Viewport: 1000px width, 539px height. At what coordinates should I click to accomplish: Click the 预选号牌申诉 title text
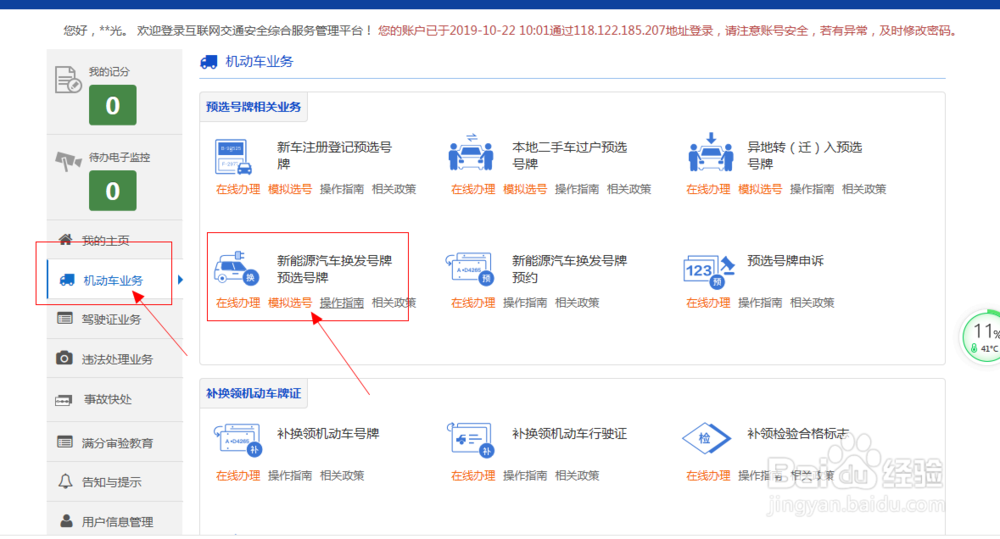785,261
